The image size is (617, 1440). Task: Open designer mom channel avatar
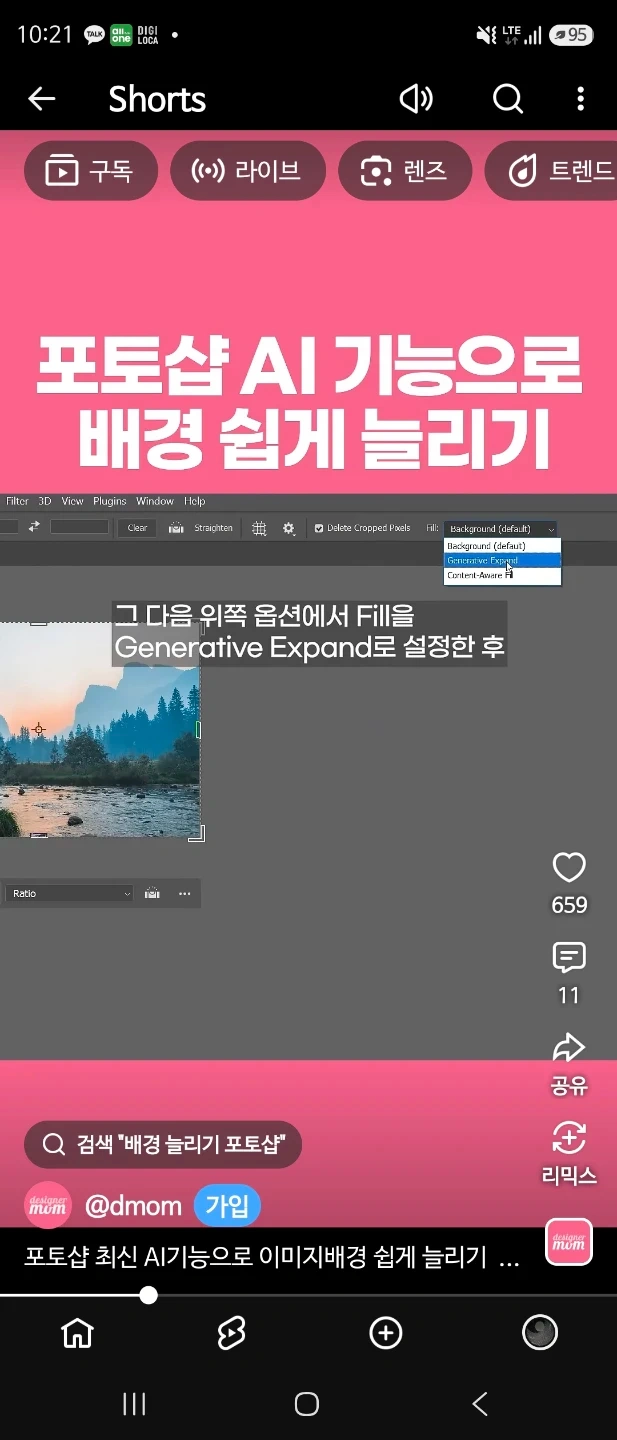[48, 1205]
